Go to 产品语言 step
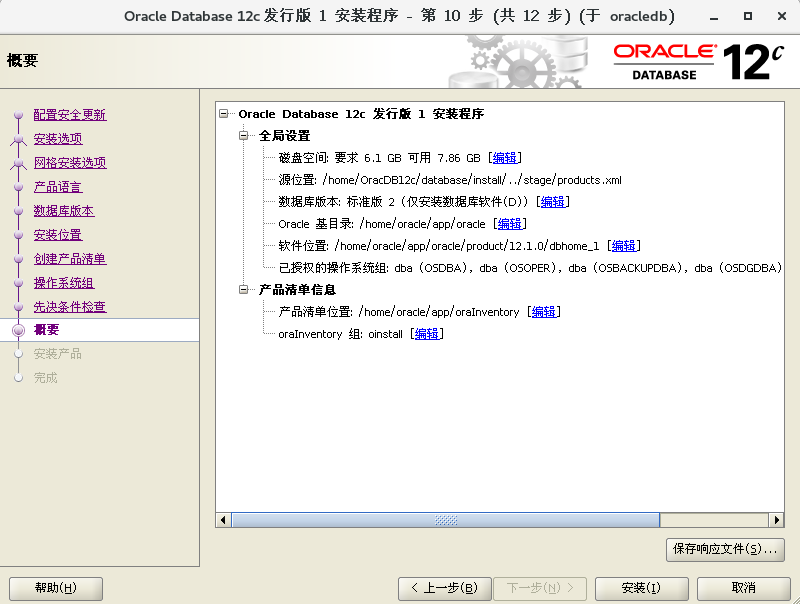Image resolution: width=800 pixels, height=604 pixels. pyautogui.click(x=58, y=187)
